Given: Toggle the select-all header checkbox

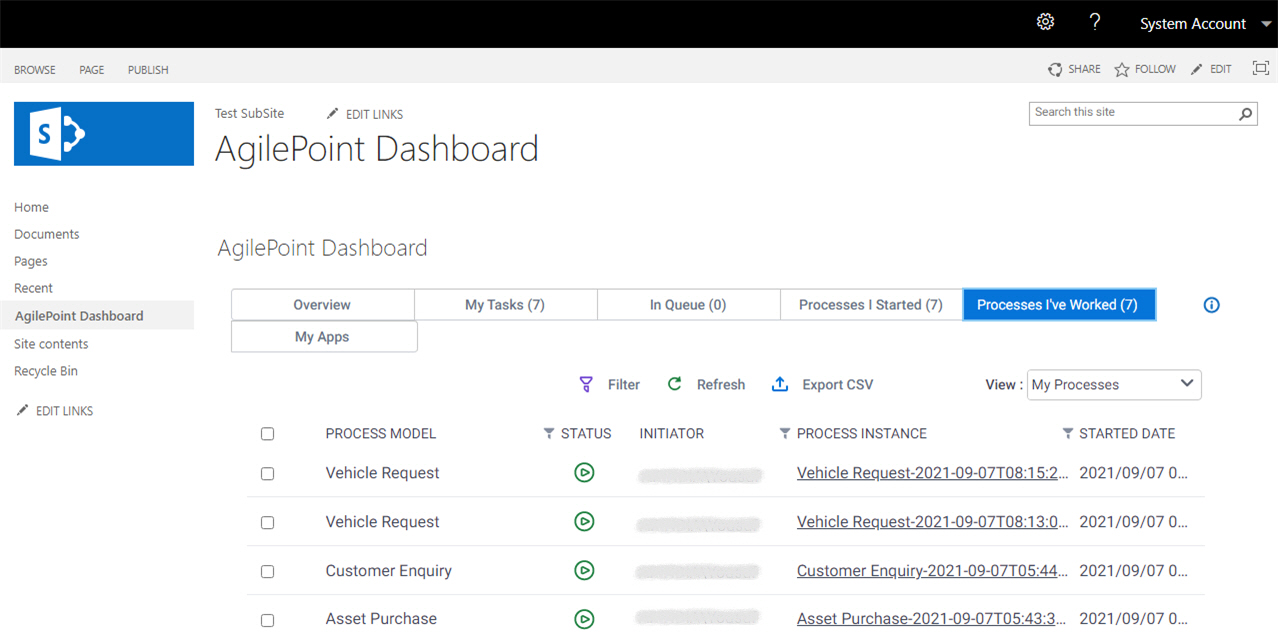Looking at the screenshot, I should (267, 434).
